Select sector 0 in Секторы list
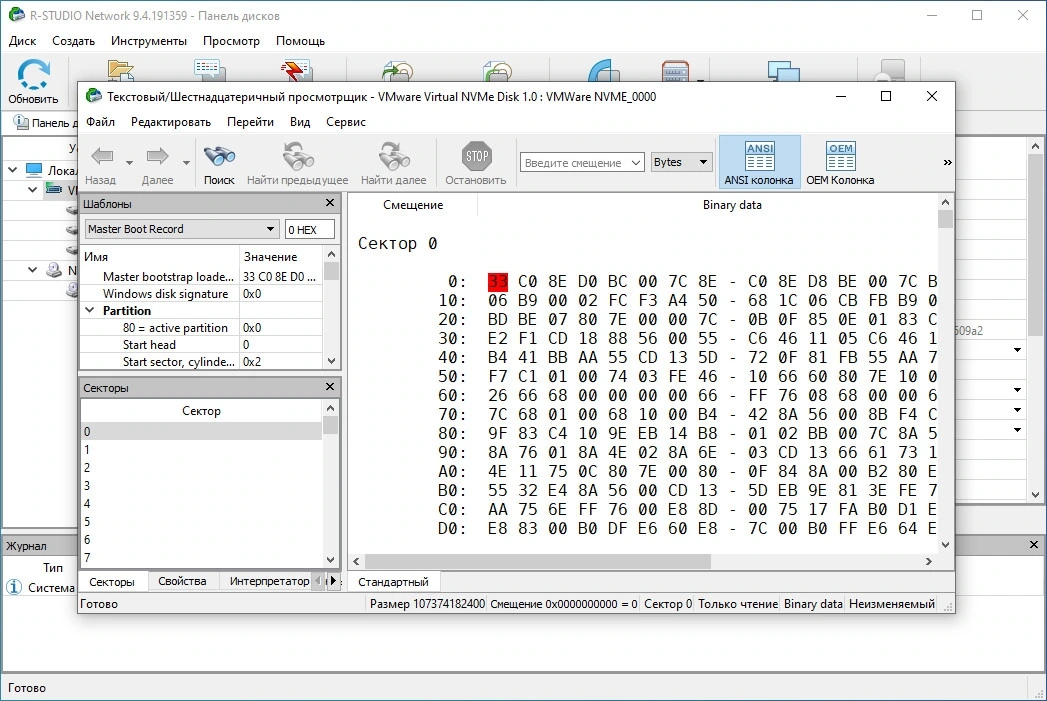 point(201,431)
